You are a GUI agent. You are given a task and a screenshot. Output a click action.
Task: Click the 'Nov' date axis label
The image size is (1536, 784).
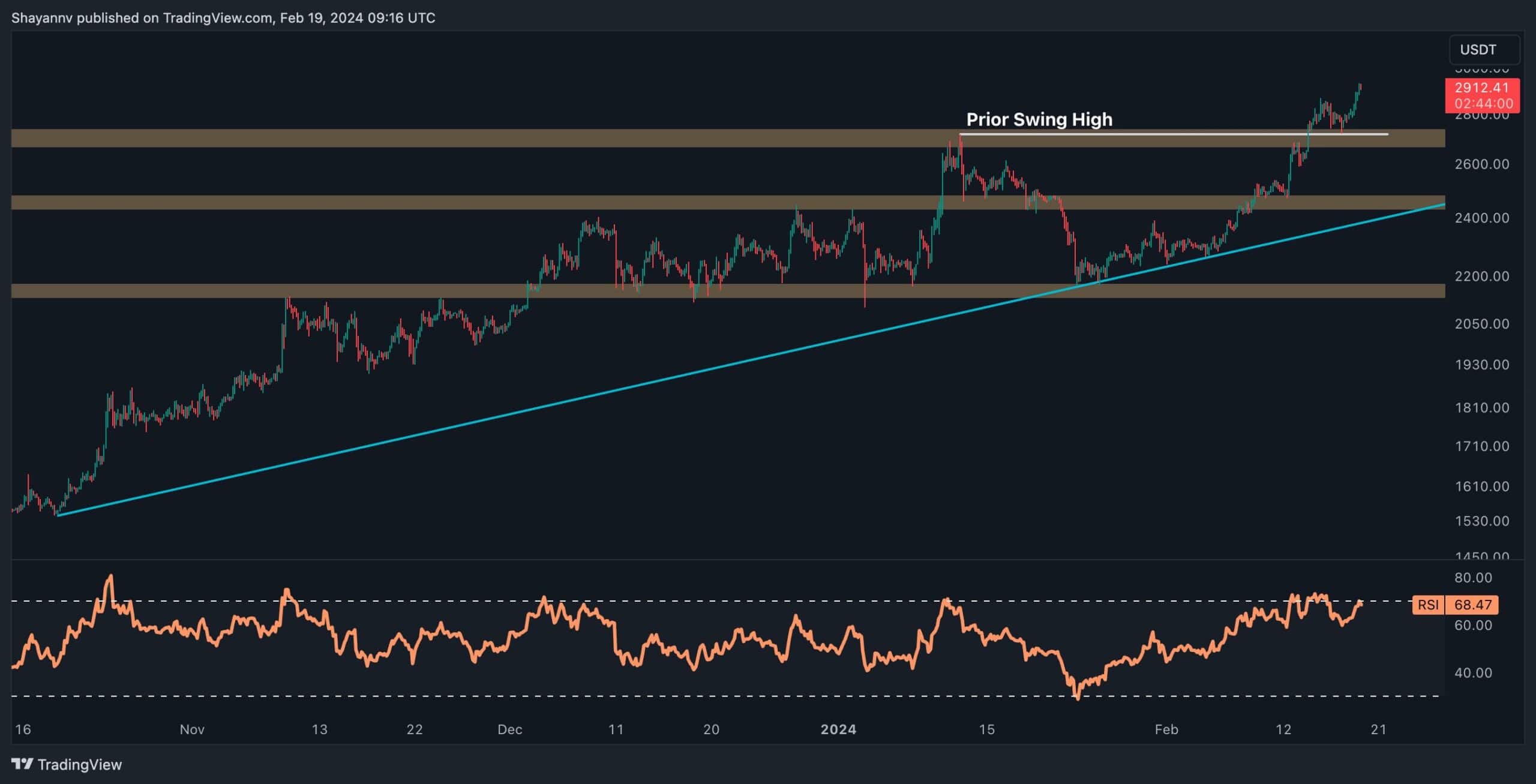tap(192, 730)
